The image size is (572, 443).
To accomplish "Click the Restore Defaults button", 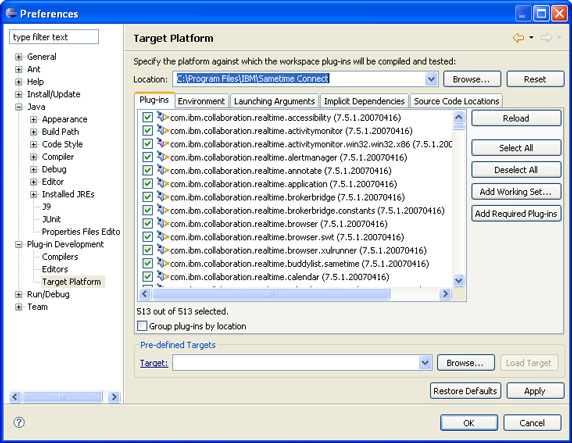I will (465, 391).
